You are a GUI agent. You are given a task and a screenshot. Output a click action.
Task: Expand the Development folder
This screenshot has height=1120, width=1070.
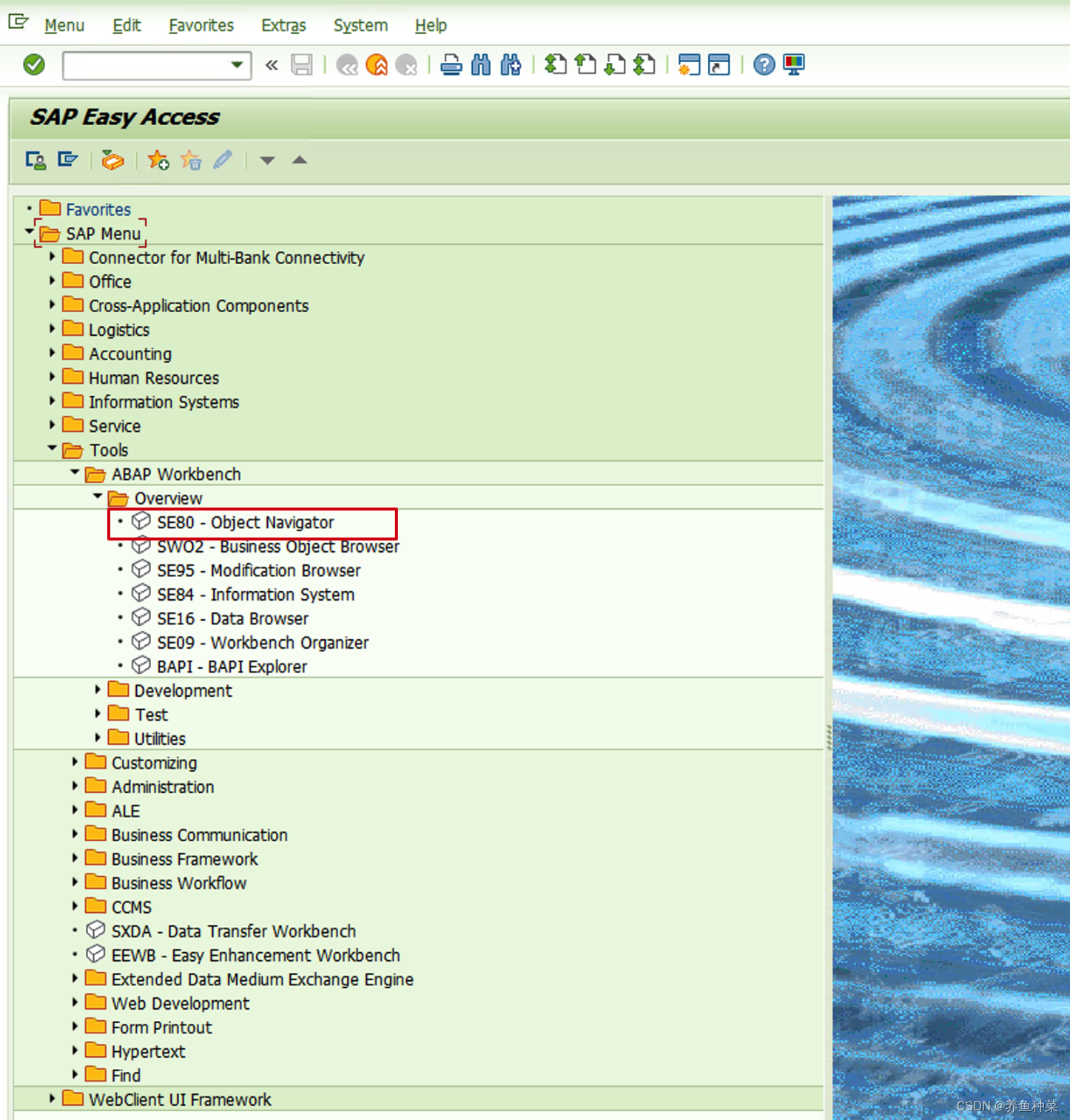tap(98, 689)
